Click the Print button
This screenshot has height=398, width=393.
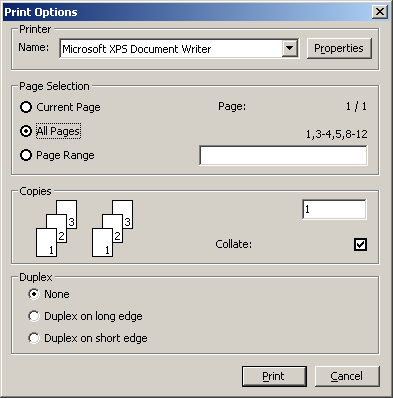pos(274,376)
